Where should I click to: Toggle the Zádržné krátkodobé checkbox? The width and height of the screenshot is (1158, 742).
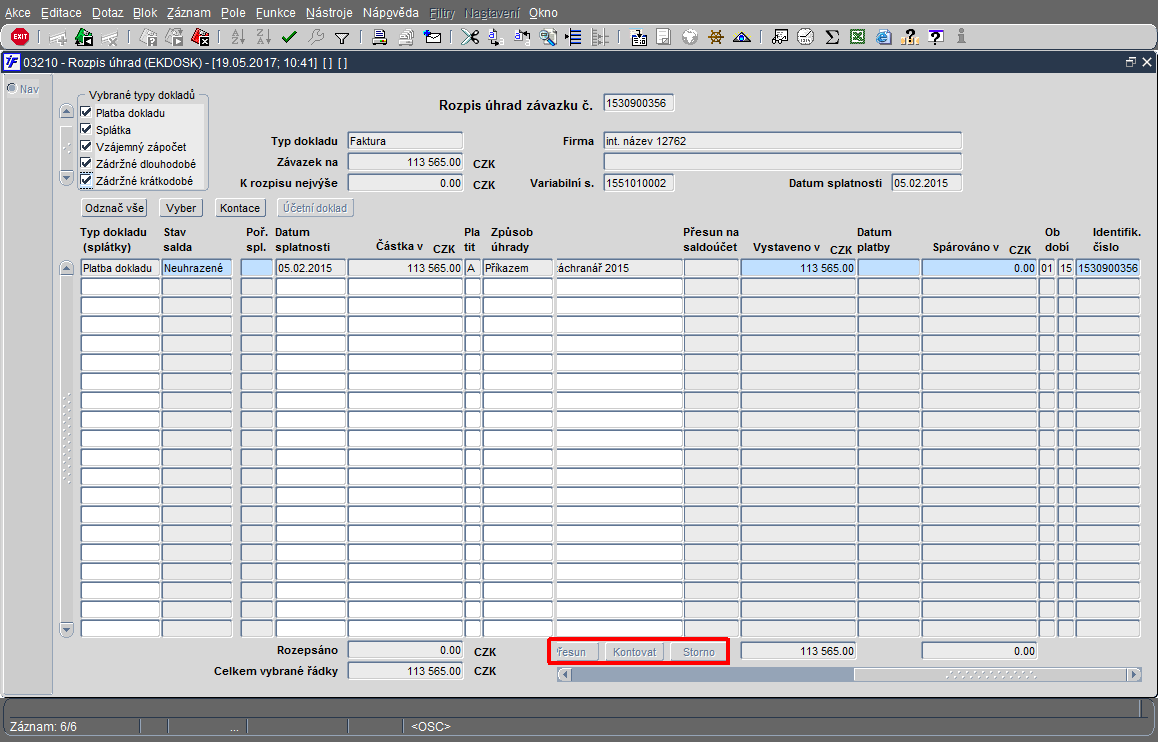(86, 180)
